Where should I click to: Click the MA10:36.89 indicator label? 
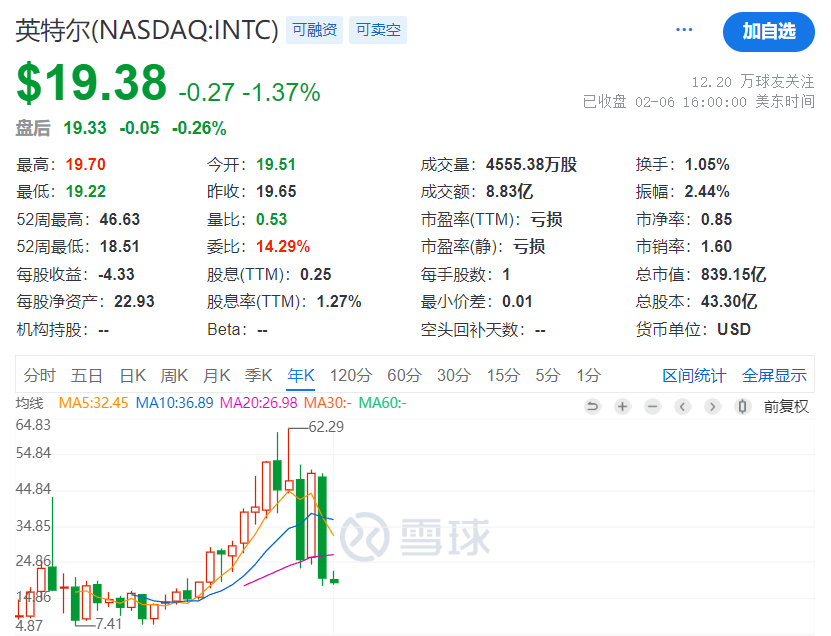point(174,403)
